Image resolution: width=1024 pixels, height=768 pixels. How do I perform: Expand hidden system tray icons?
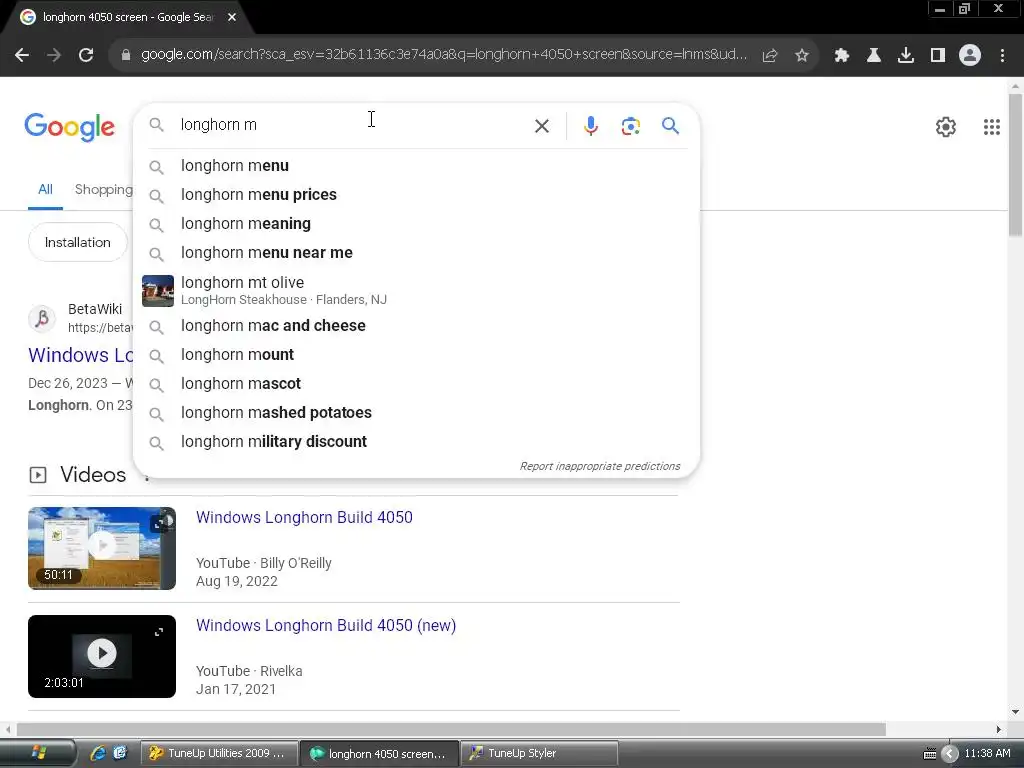tap(950, 754)
